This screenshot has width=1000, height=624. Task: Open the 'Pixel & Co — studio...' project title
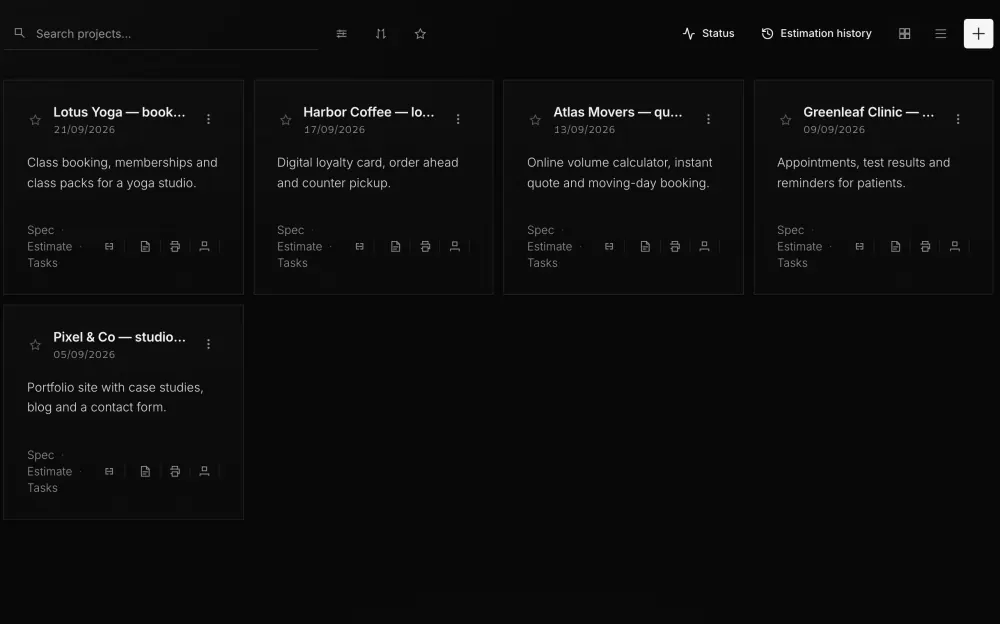(119, 337)
